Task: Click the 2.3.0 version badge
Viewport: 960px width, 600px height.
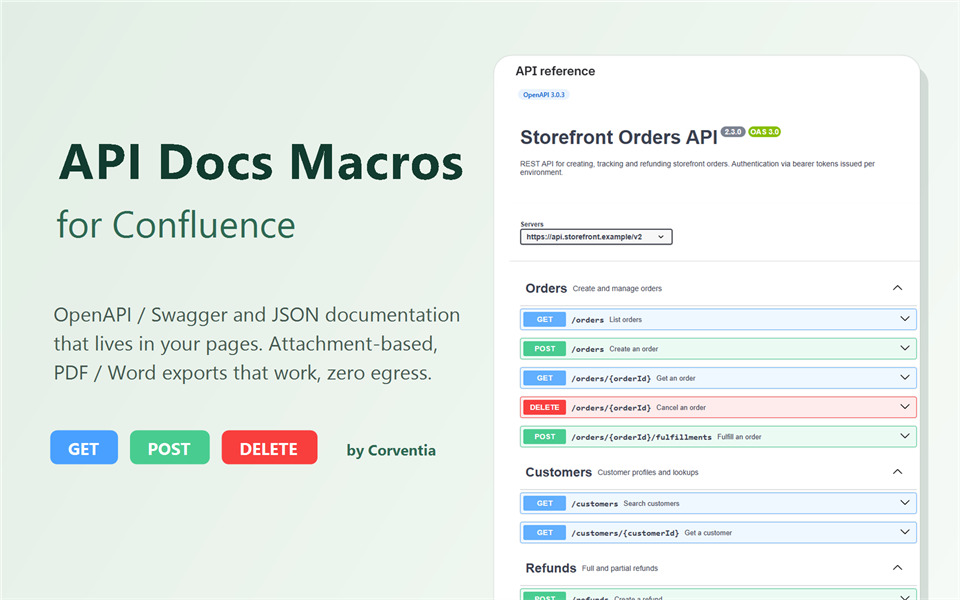Action: pyautogui.click(x=733, y=132)
